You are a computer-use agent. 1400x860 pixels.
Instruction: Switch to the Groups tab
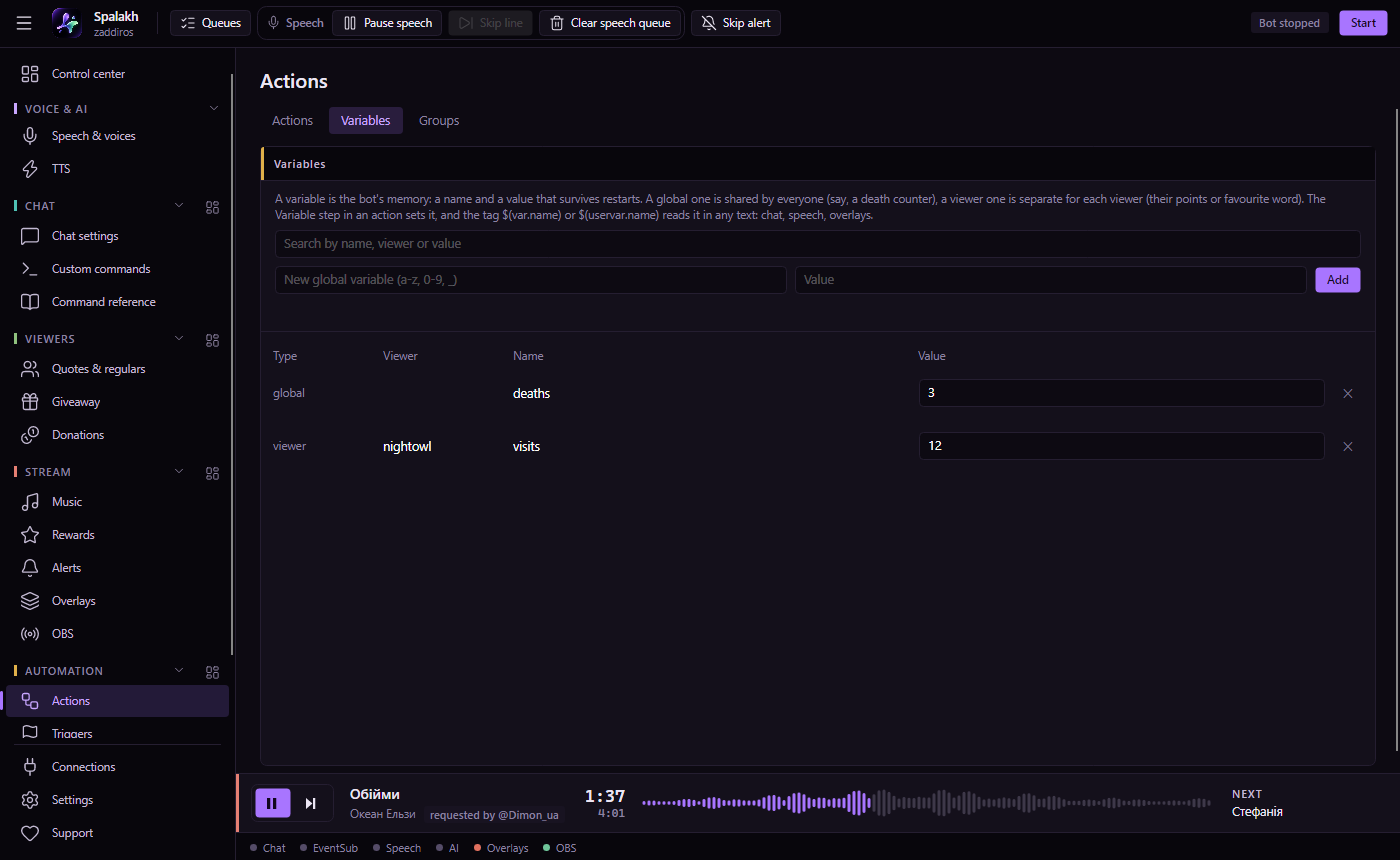point(439,121)
